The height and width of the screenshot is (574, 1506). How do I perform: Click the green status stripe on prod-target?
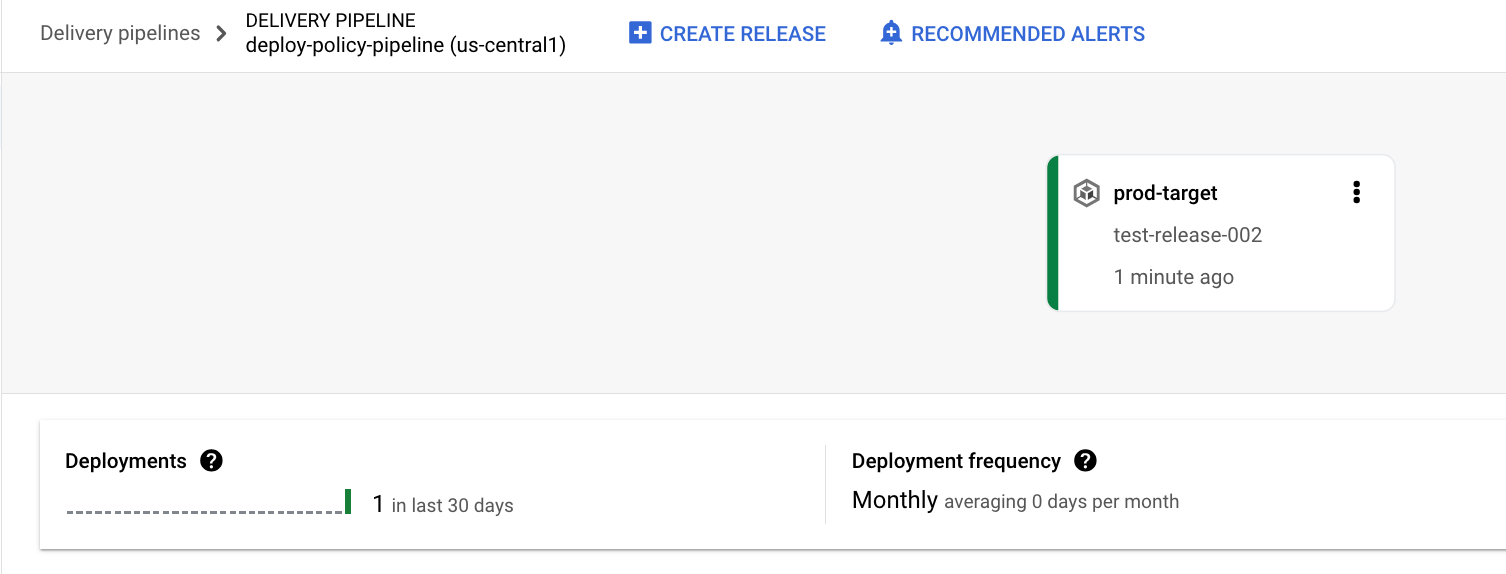coord(1052,233)
